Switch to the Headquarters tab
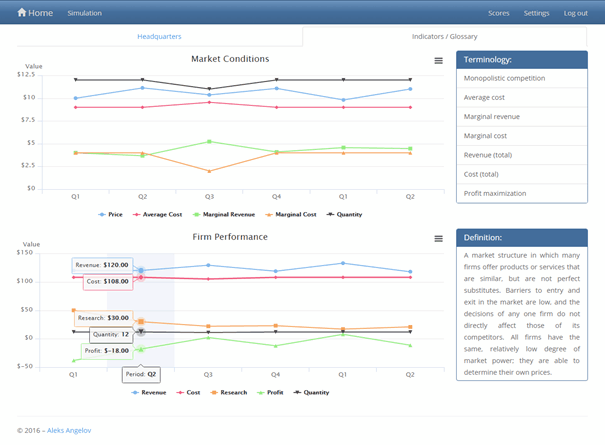 click(159, 36)
